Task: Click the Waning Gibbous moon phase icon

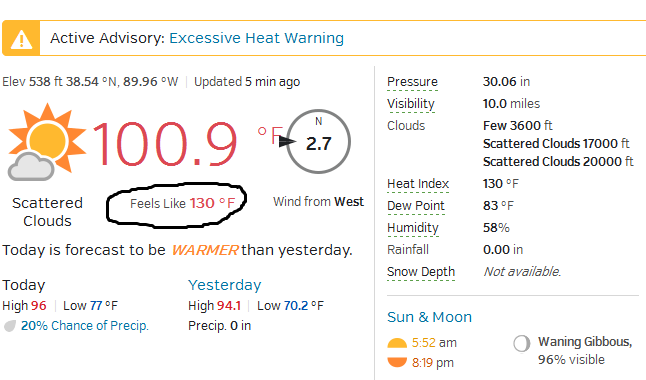Action: (x=522, y=343)
